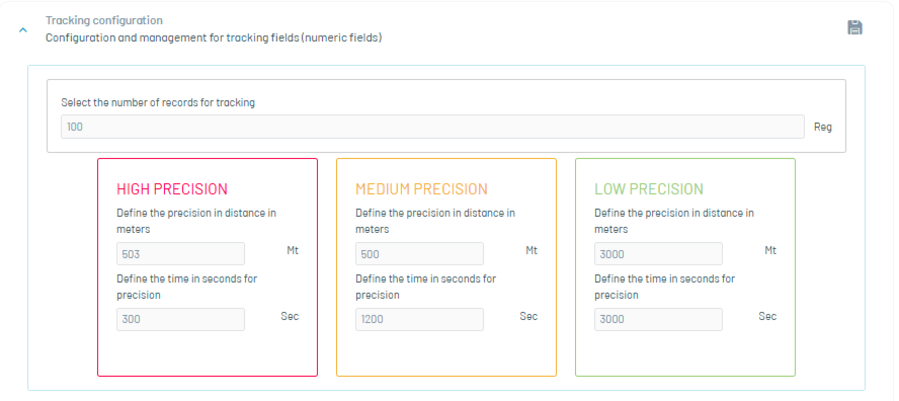Focus Low Precision distance field in meters
Viewport: 899px width, 401px height.
click(658, 254)
